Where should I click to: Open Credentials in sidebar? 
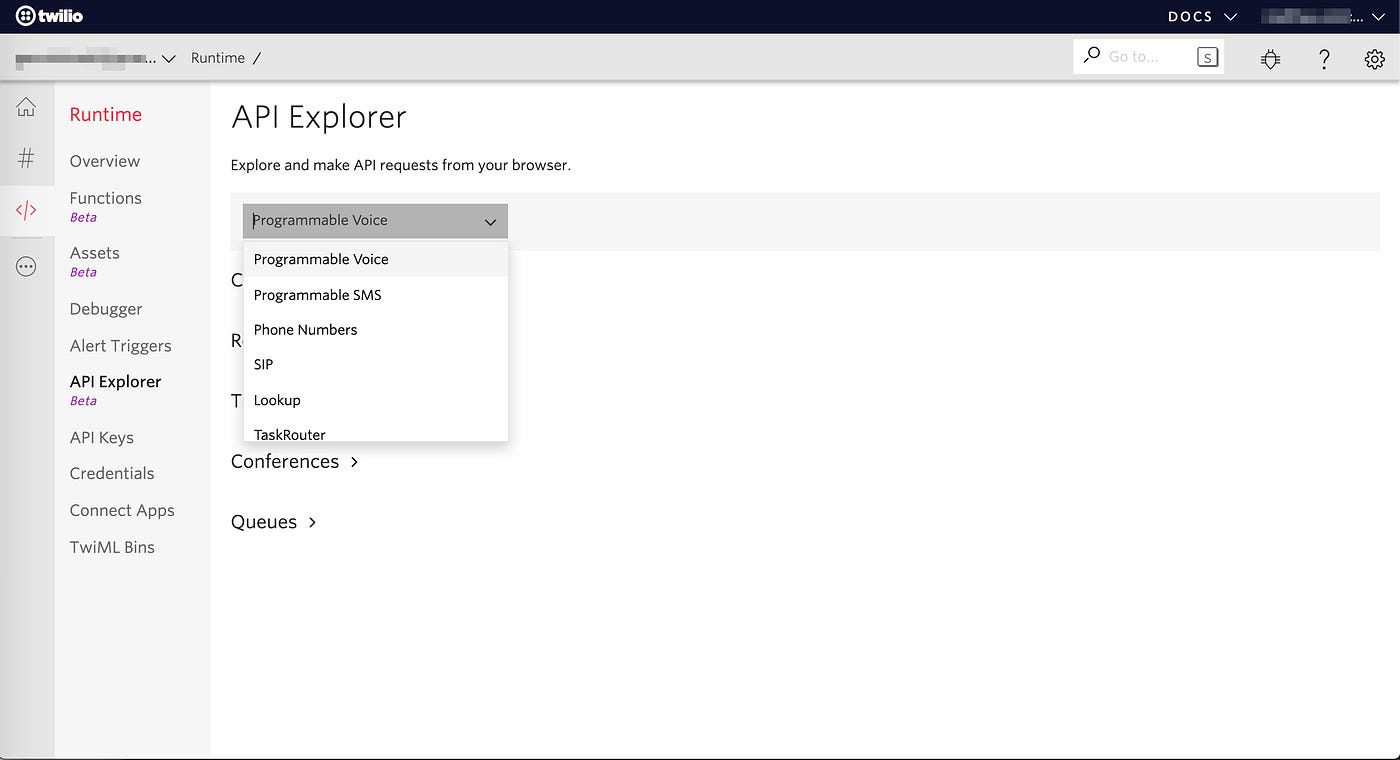tap(112, 474)
